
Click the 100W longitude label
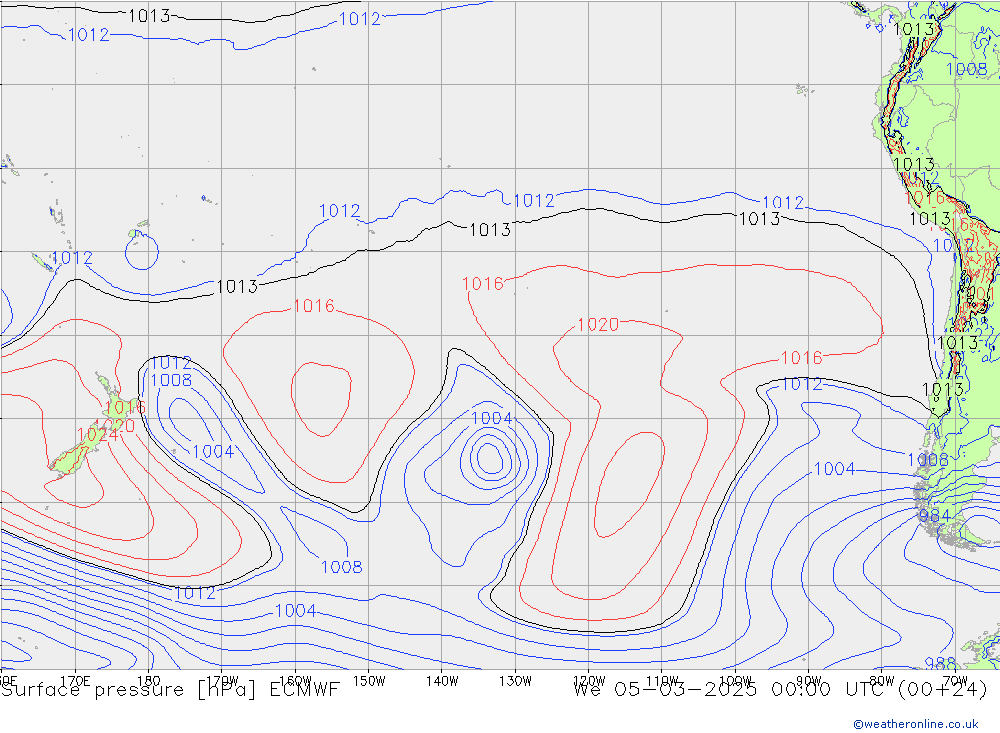point(735,681)
